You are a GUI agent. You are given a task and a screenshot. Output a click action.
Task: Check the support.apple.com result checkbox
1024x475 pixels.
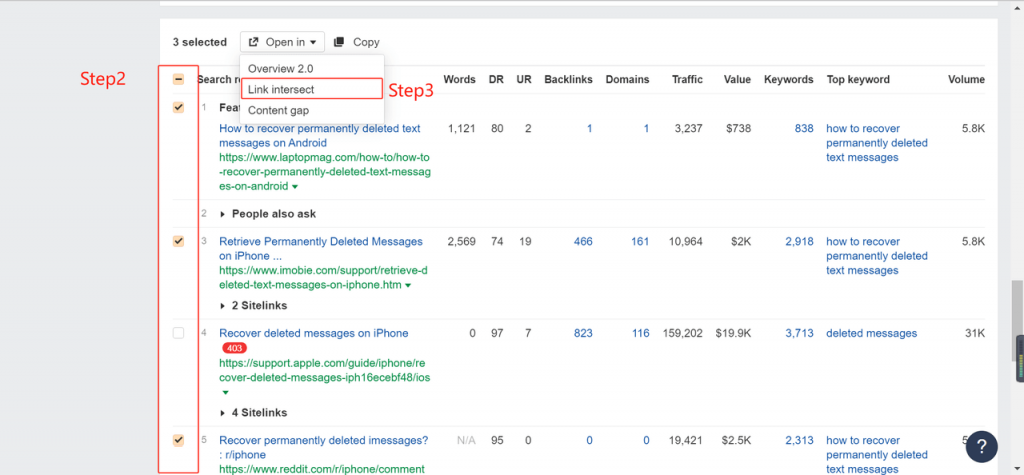[178, 333]
